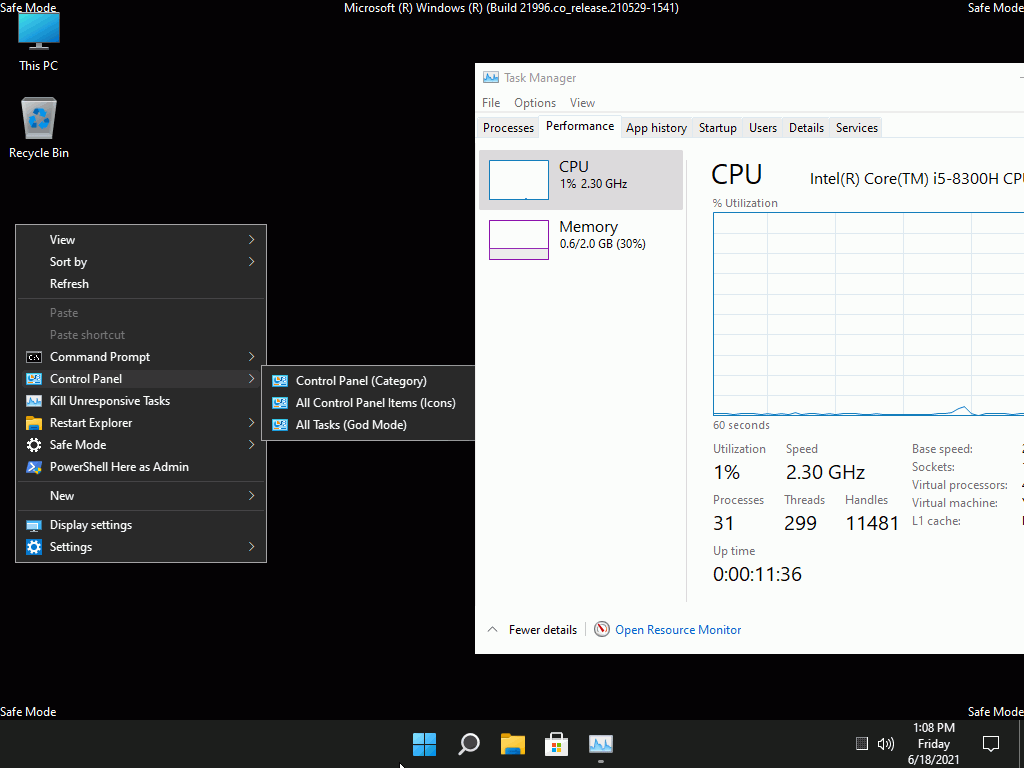Open the notification center icon
Viewport: 1024px width, 768px height.
(x=991, y=744)
